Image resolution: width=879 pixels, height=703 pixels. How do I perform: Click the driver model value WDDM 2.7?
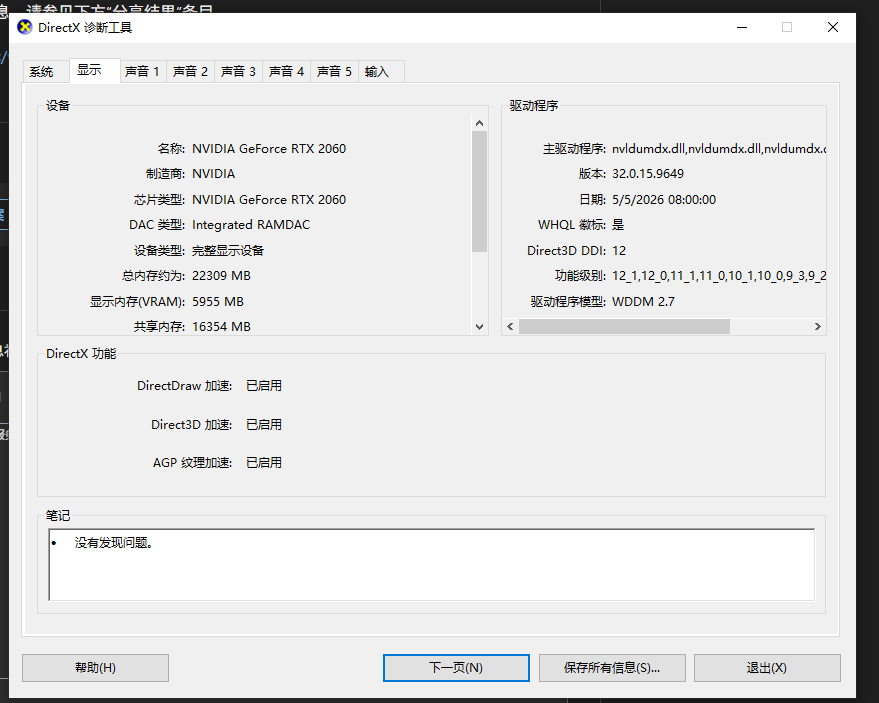644,302
